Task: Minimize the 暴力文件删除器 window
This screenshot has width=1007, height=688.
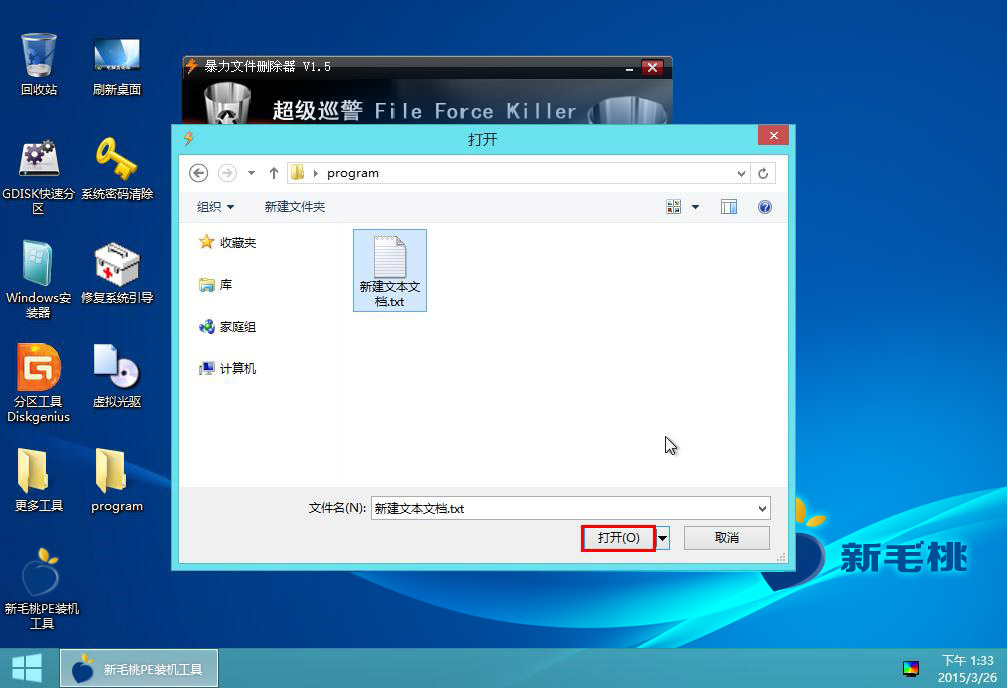Action: [629, 67]
